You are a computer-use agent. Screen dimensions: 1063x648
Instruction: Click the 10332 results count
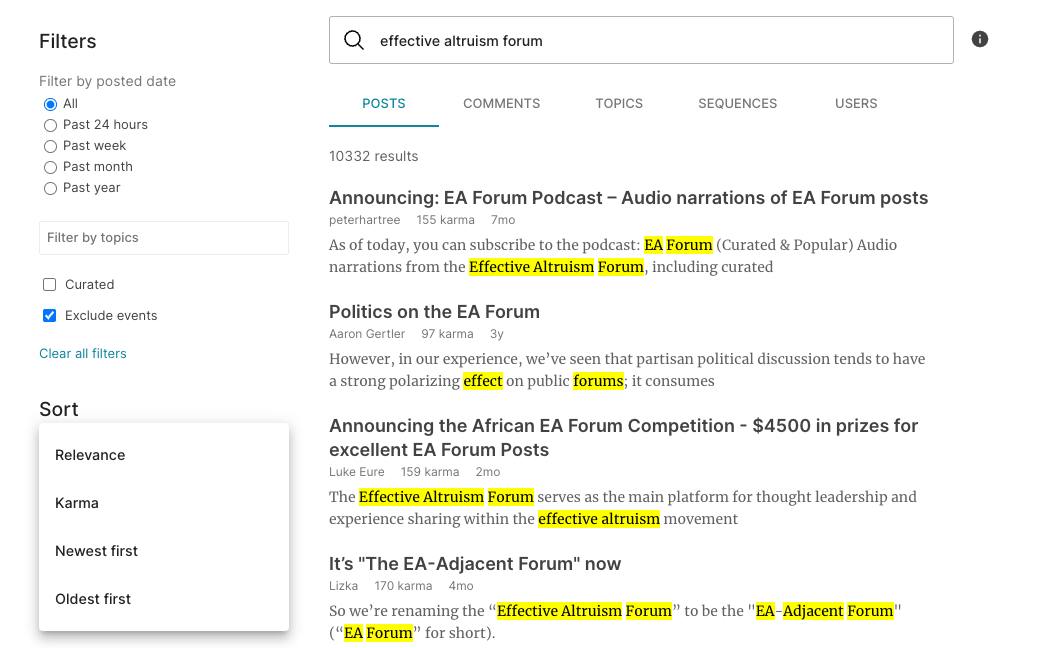tap(374, 157)
